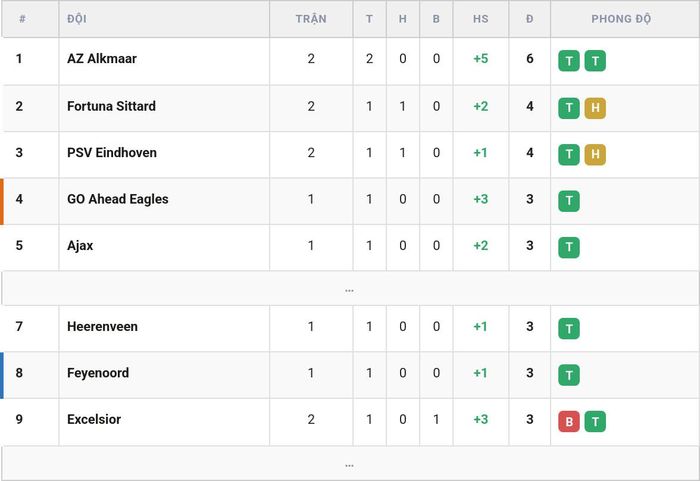Click Ajax's green T form badge
The image size is (700, 481).
click(x=569, y=247)
